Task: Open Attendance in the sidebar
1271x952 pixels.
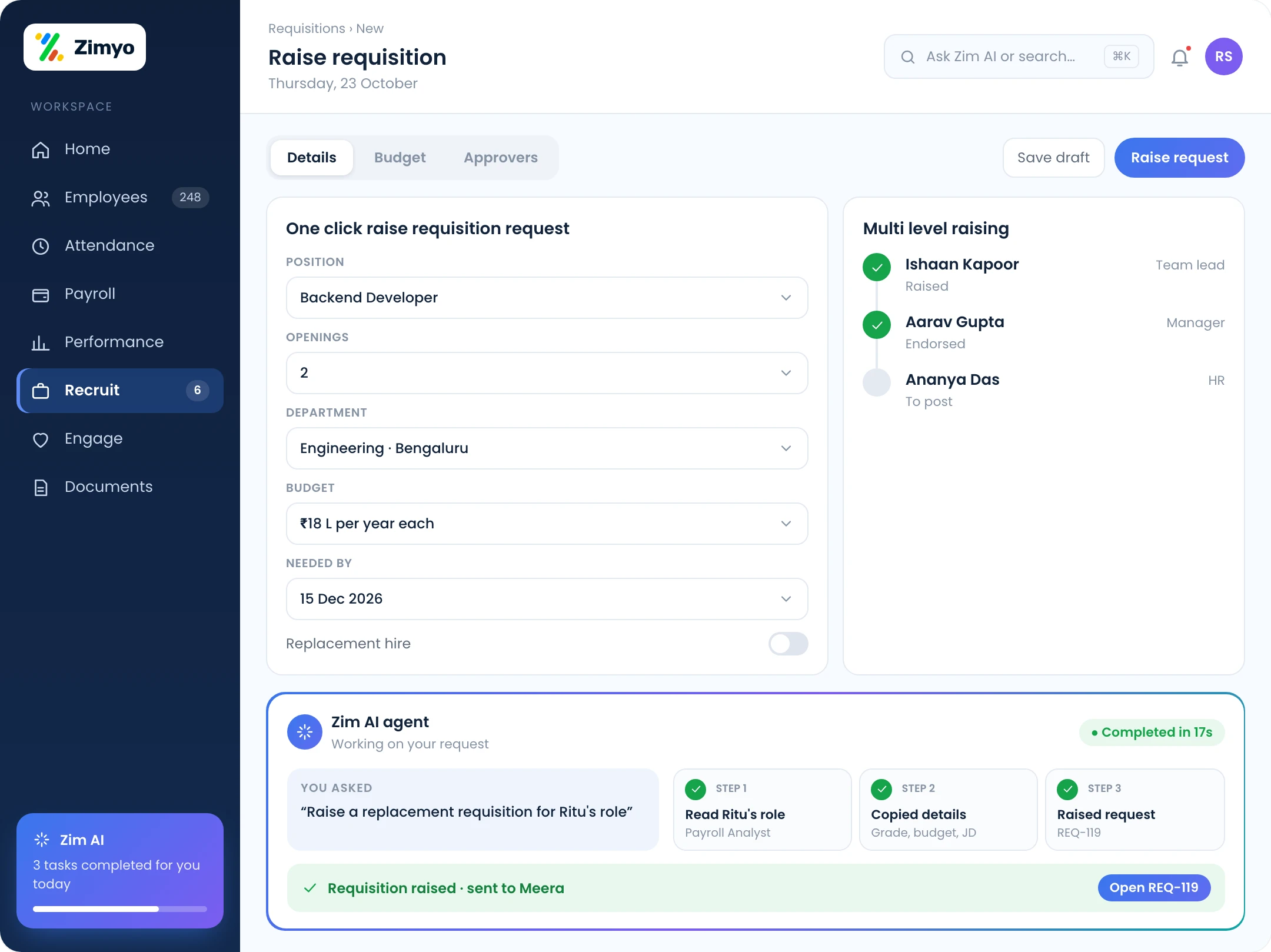Action: pyautogui.click(x=120, y=246)
